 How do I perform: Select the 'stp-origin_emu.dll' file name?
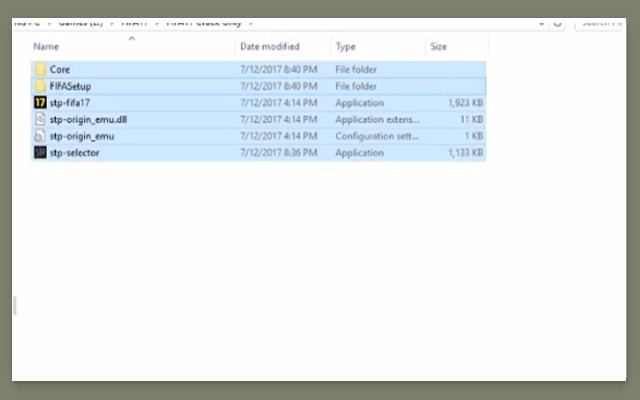click(x=88, y=120)
